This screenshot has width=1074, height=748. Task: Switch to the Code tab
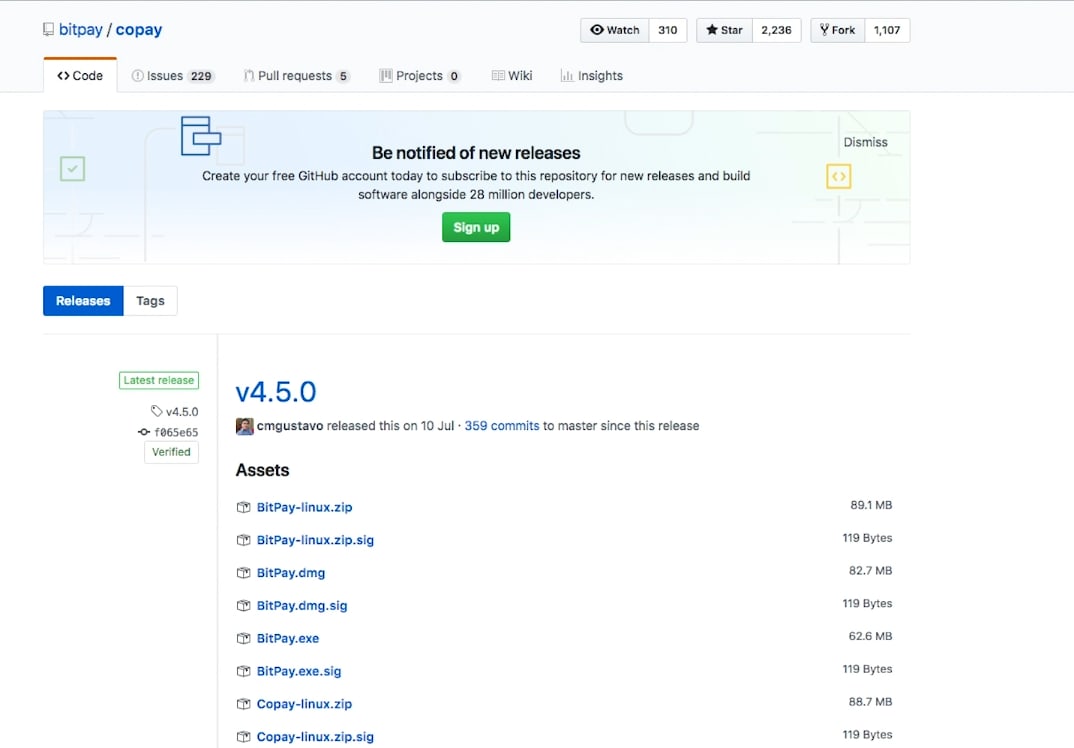point(80,75)
